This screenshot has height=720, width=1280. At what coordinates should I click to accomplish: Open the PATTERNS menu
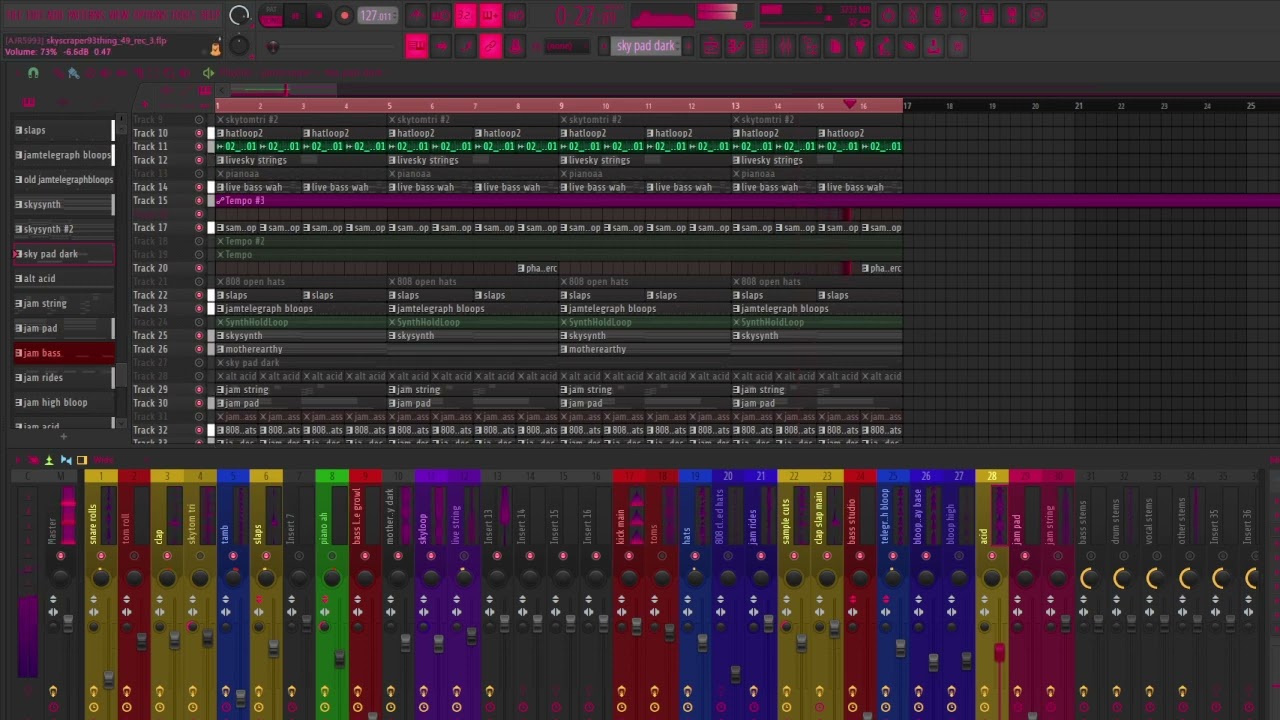coord(87,15)
